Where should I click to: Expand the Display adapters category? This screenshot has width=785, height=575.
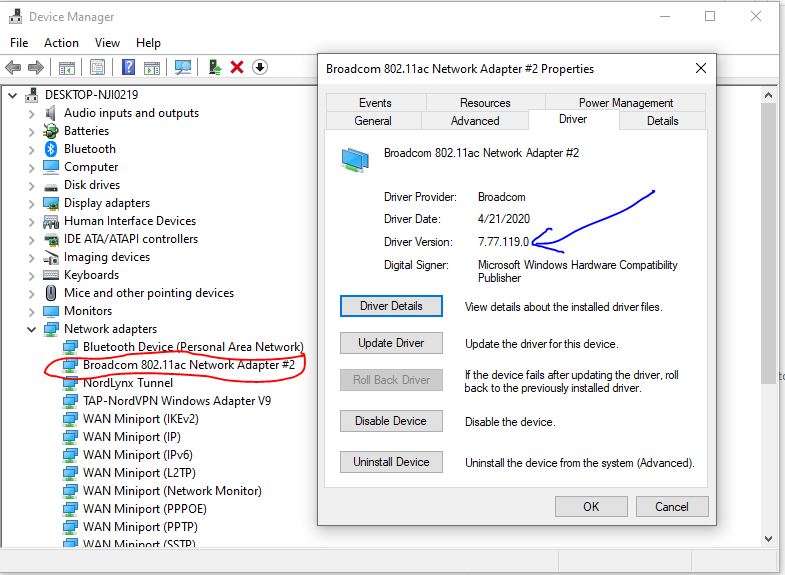32,204
